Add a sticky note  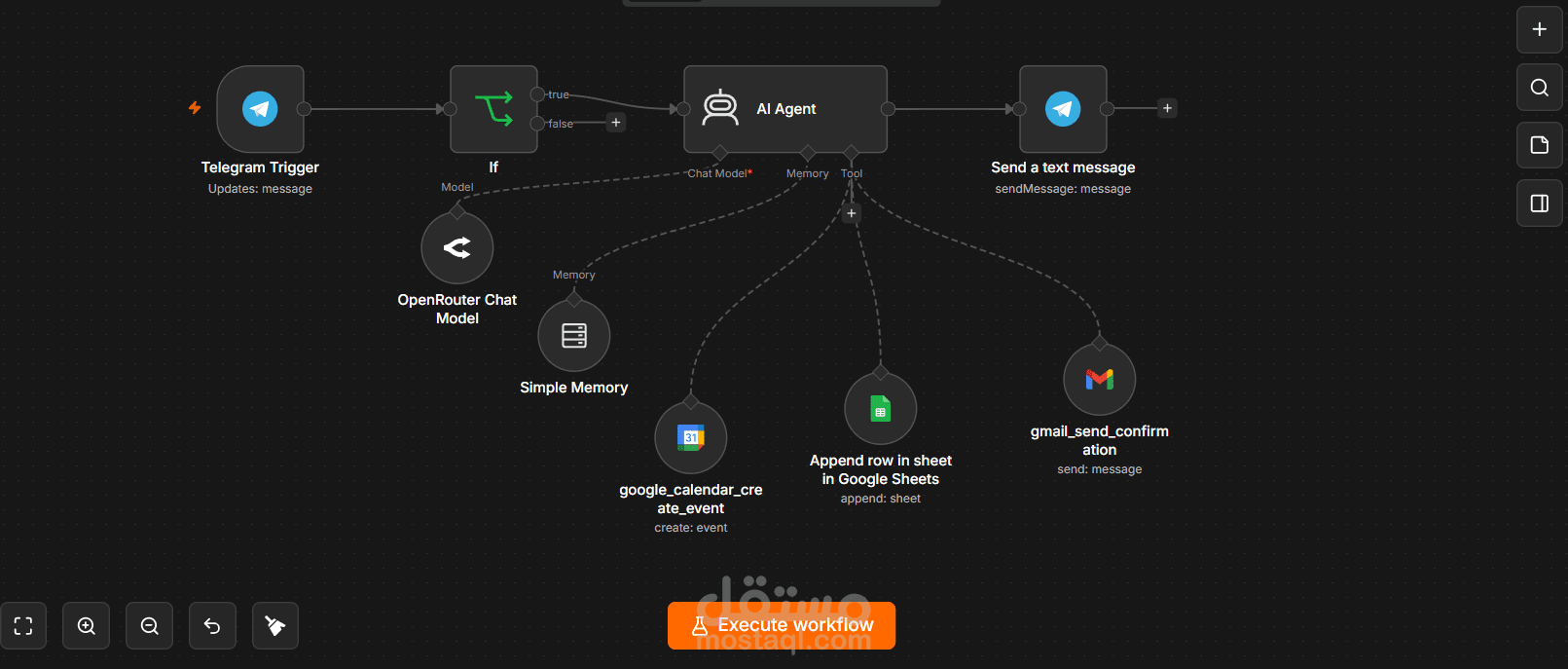point(1540,145)
